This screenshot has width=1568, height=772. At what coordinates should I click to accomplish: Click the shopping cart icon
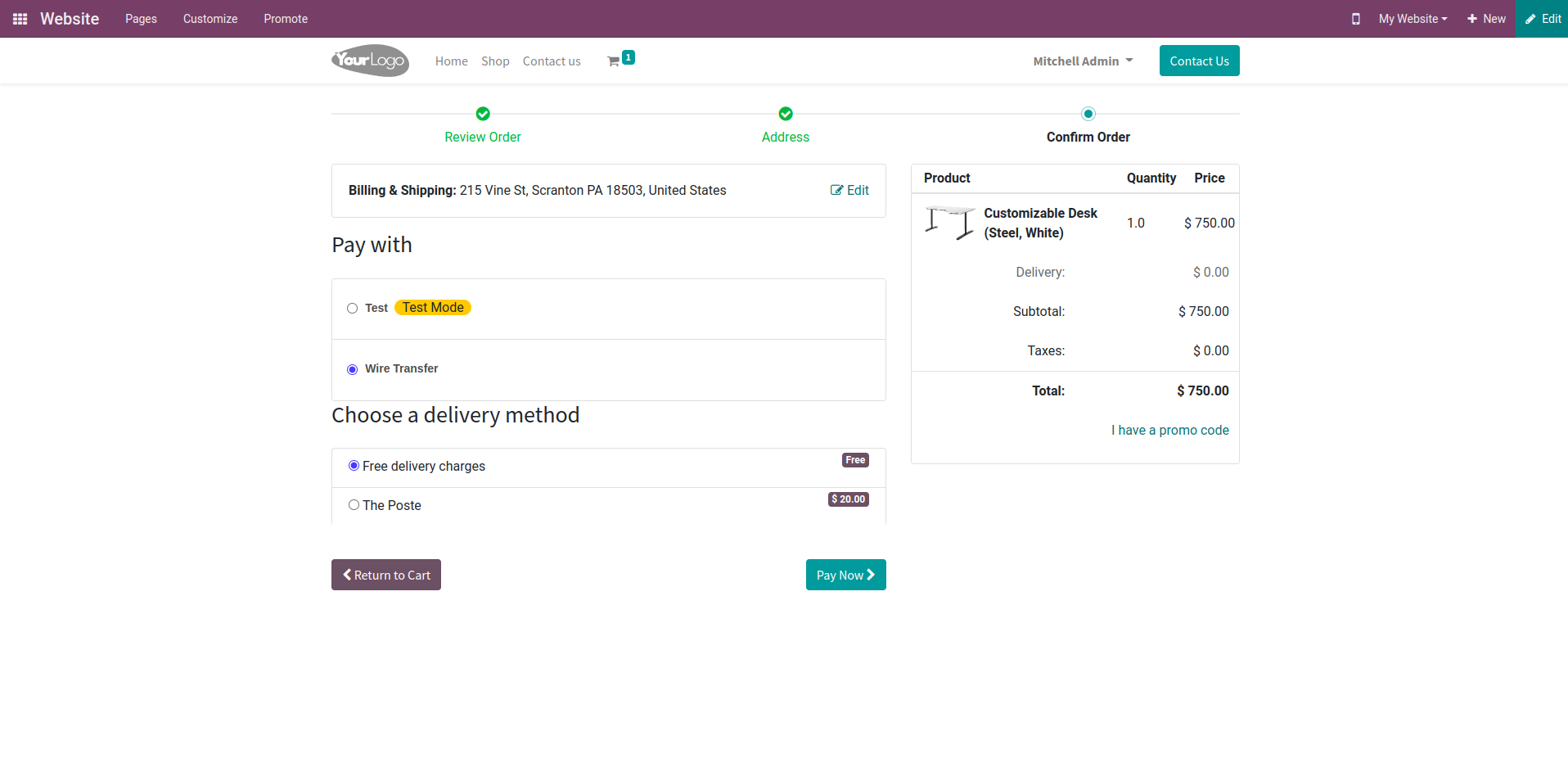tap(613, 61)
